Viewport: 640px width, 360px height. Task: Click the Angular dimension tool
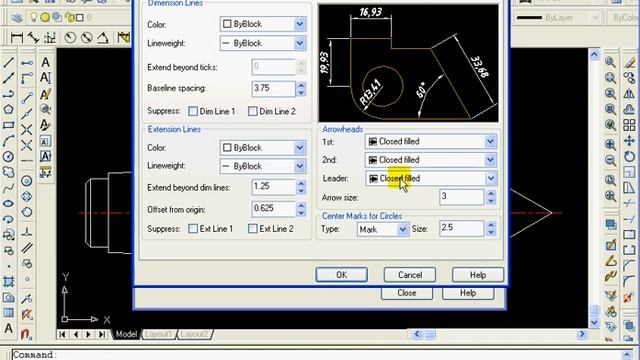(x=103, y=38)
